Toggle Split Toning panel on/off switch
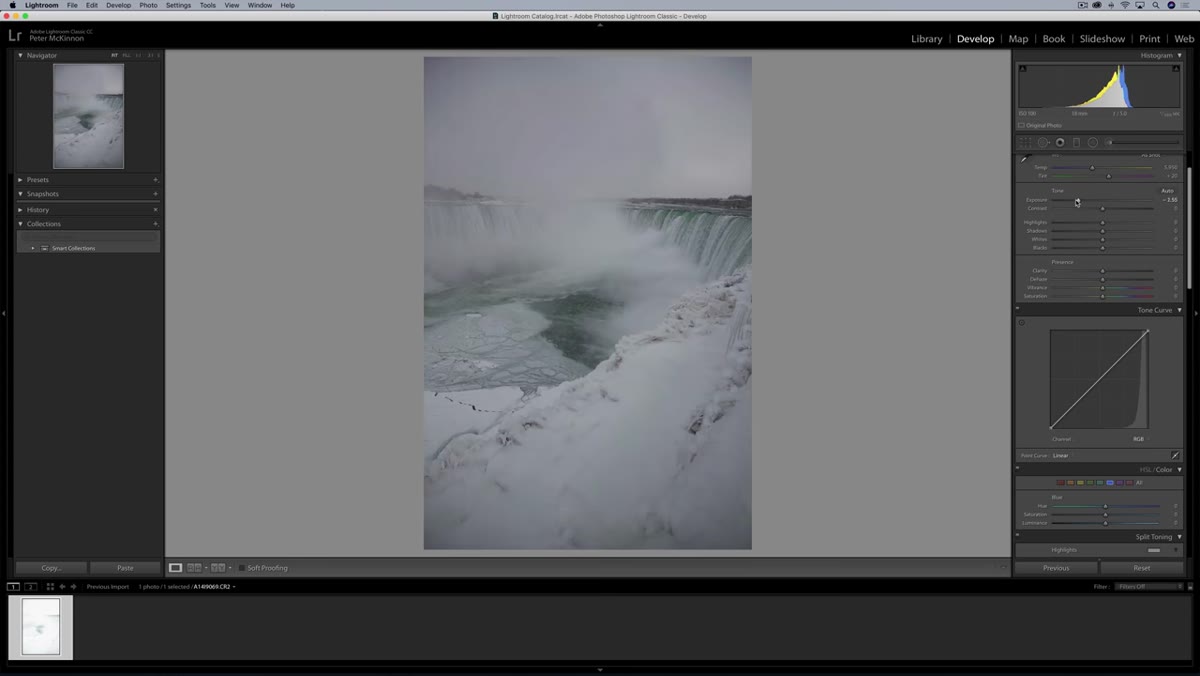The image size is (1200, 676). click(1018, 537)
